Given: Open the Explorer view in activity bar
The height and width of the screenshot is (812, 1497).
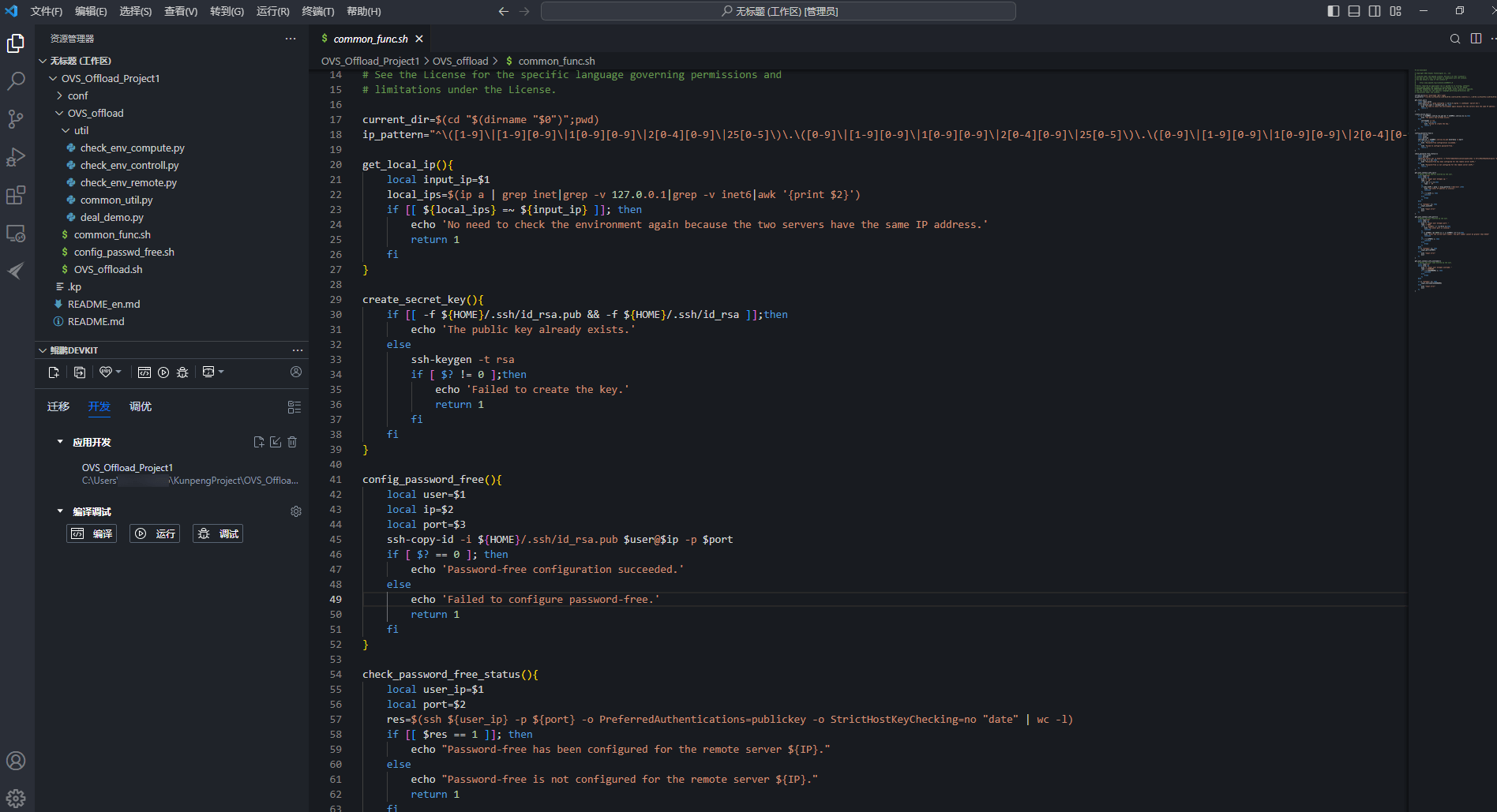Looking at the screenshot, I should click(16, 43).
